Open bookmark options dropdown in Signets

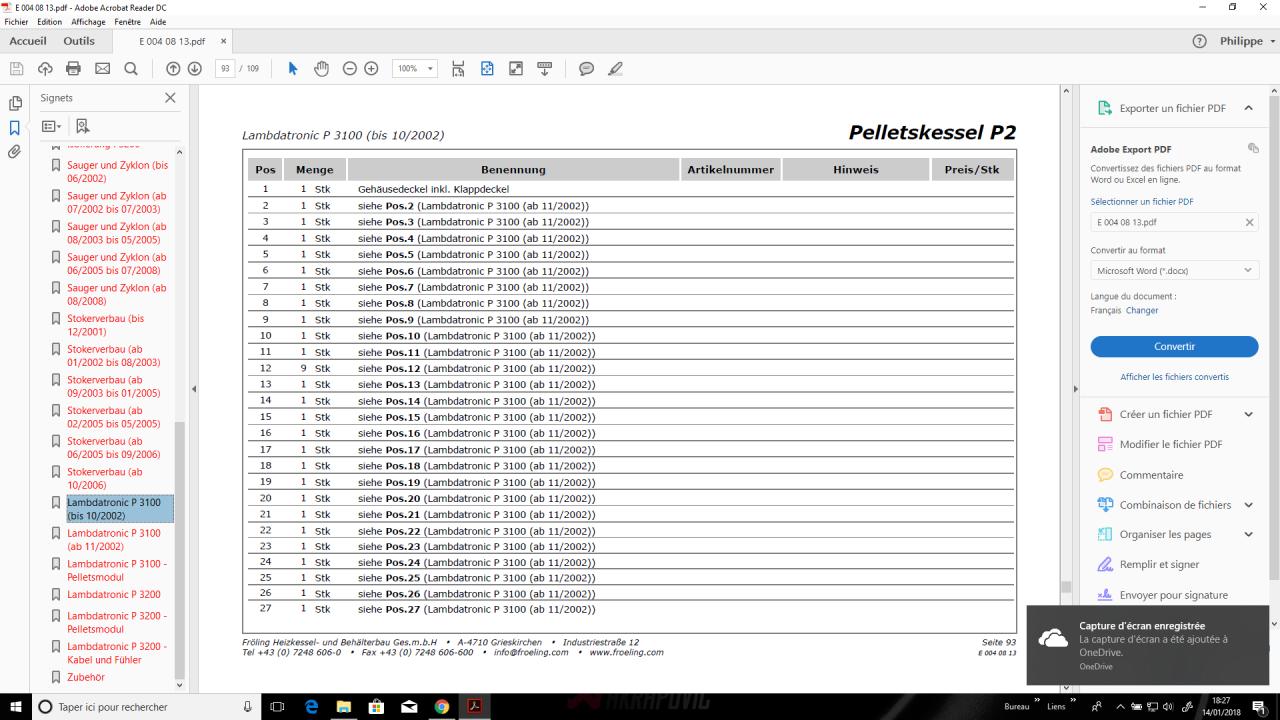51,126
